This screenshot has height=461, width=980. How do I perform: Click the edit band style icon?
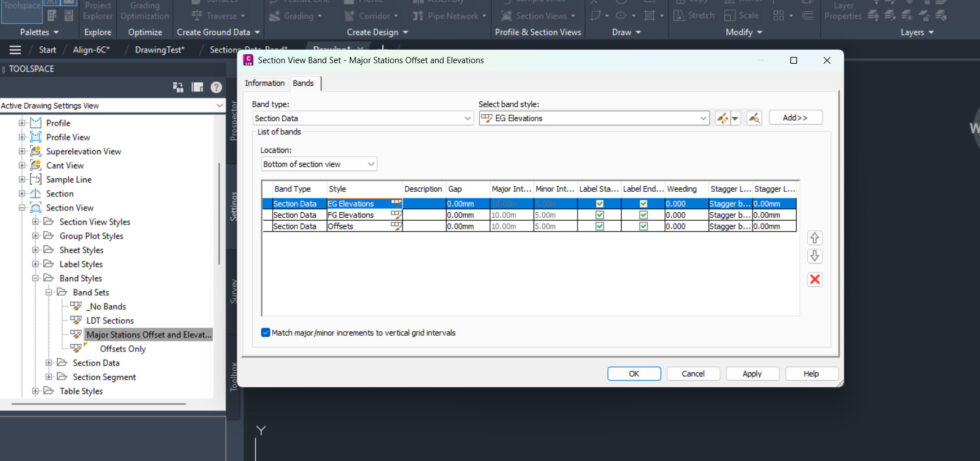click(723, 117)
